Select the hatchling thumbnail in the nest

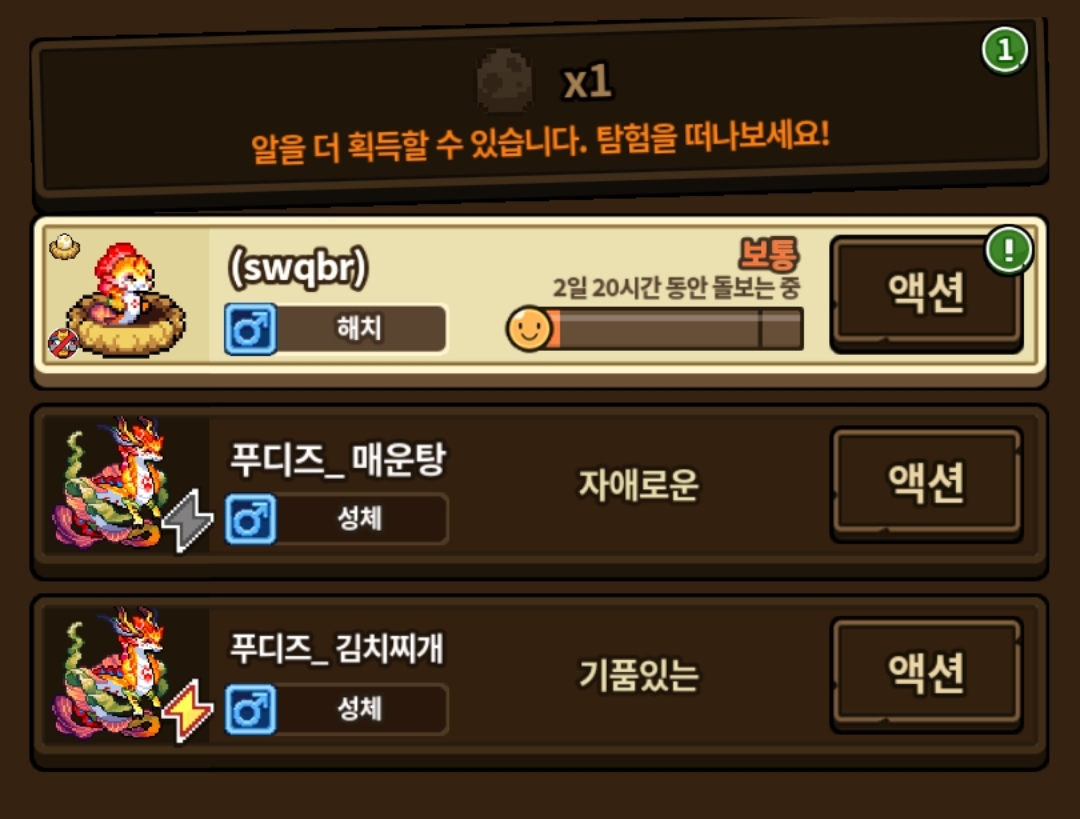pyautogui.click(x=125, y=298)
